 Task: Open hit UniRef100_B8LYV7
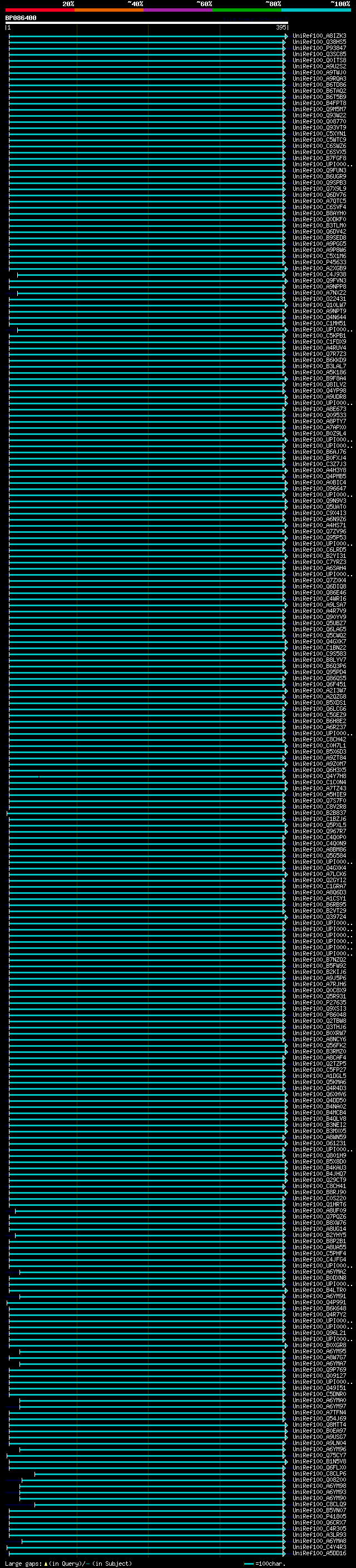coord(319,660)
